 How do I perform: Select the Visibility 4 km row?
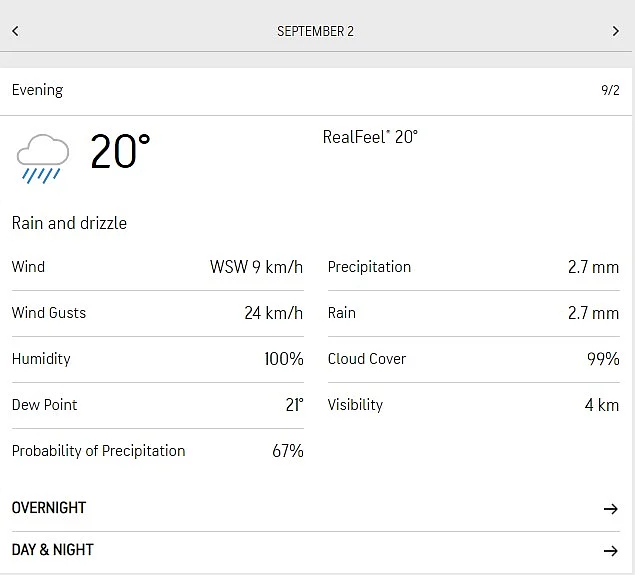pos(474,405)
